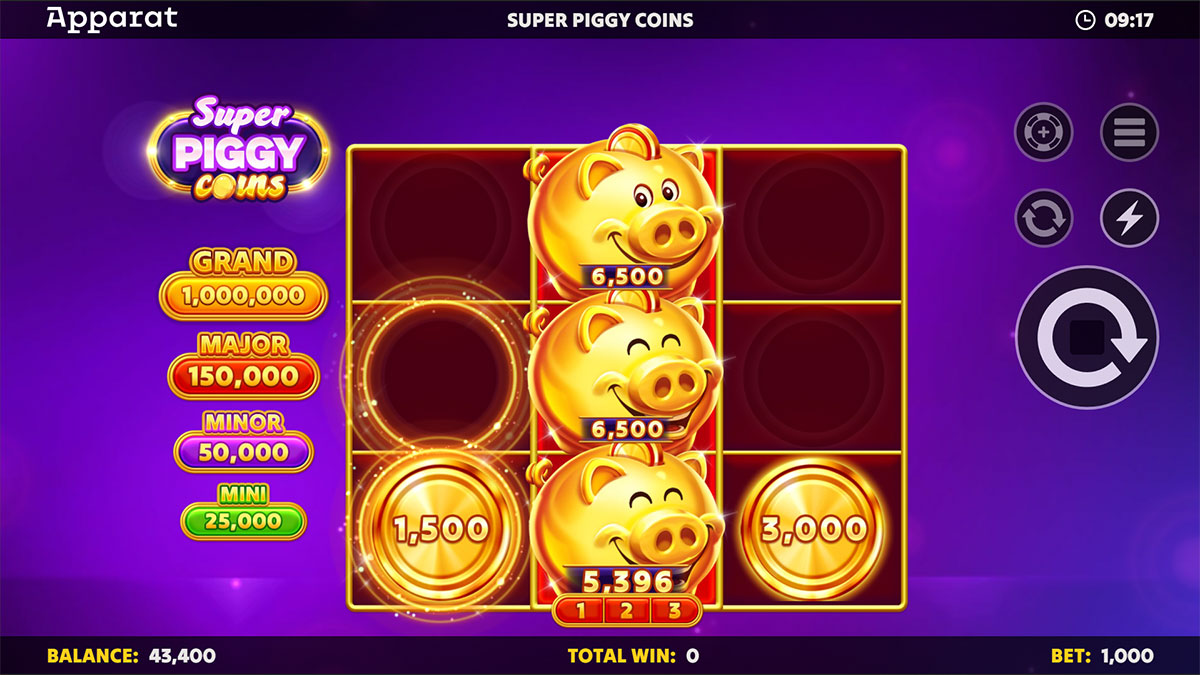Click the 3,000 gold coin
Viewport: 1200px width, 675px height.
point(815,529)
